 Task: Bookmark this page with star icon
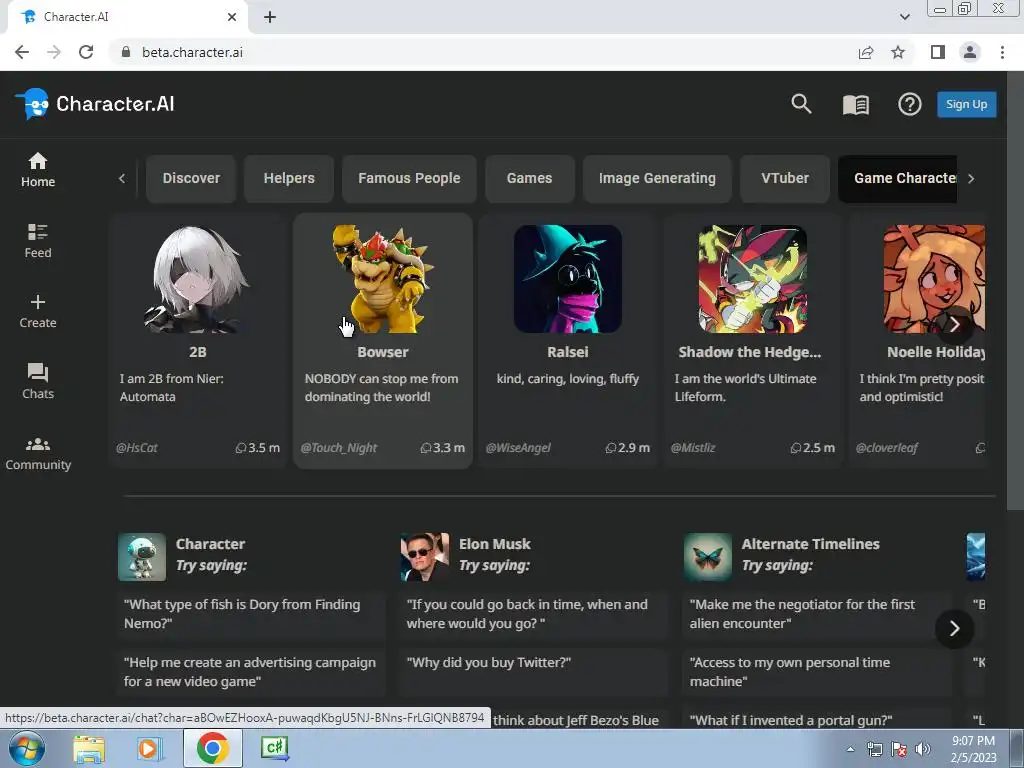pos(898,52)
